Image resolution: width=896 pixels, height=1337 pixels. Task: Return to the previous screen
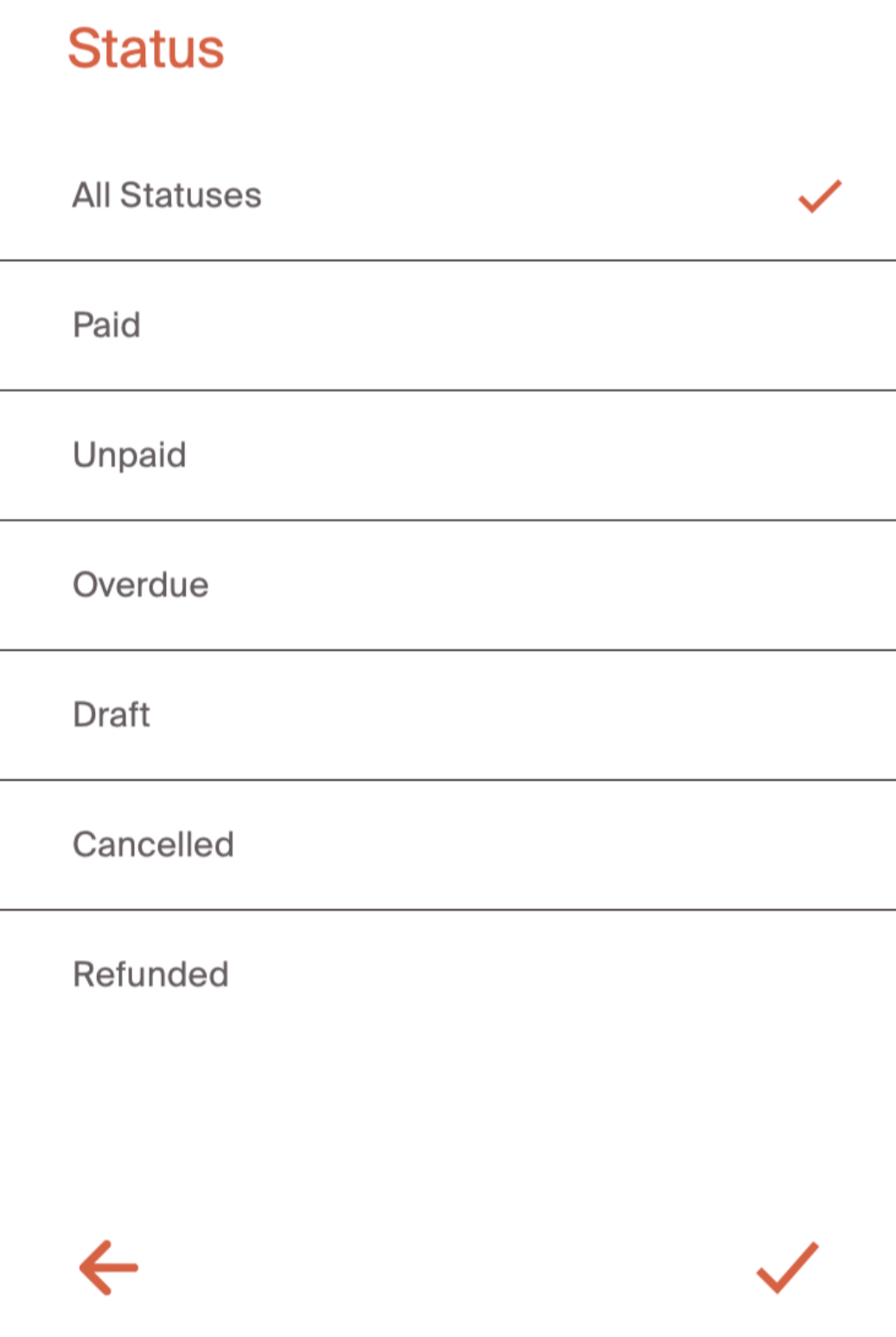pos(109,1268)
